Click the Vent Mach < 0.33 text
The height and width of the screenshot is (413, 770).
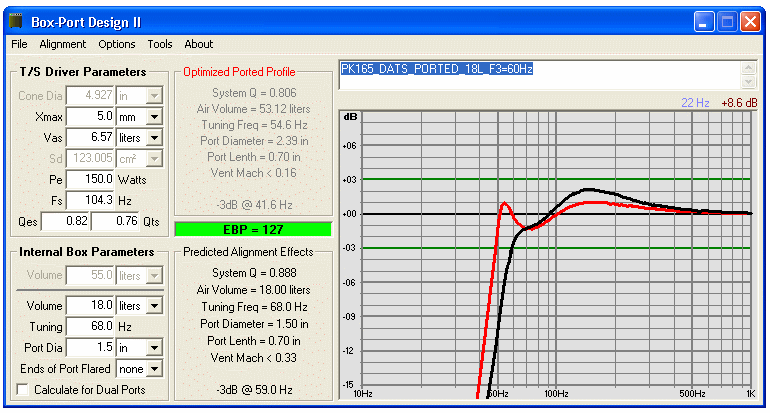253,358
